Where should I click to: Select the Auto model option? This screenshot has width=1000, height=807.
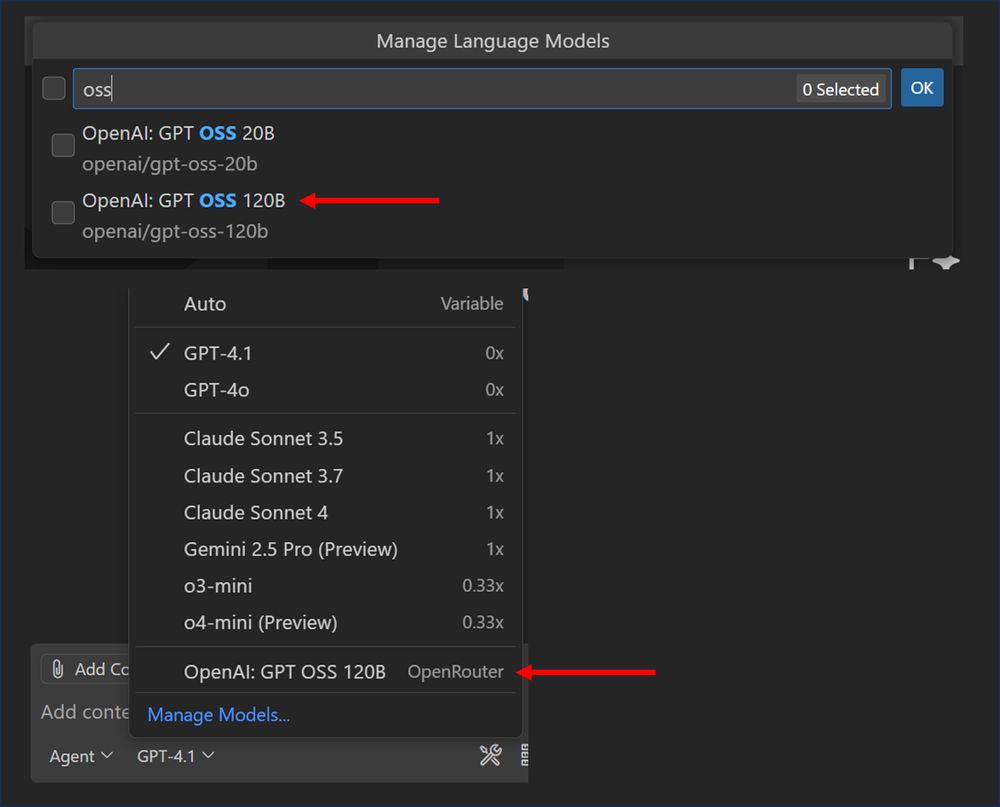pos(325,304)
